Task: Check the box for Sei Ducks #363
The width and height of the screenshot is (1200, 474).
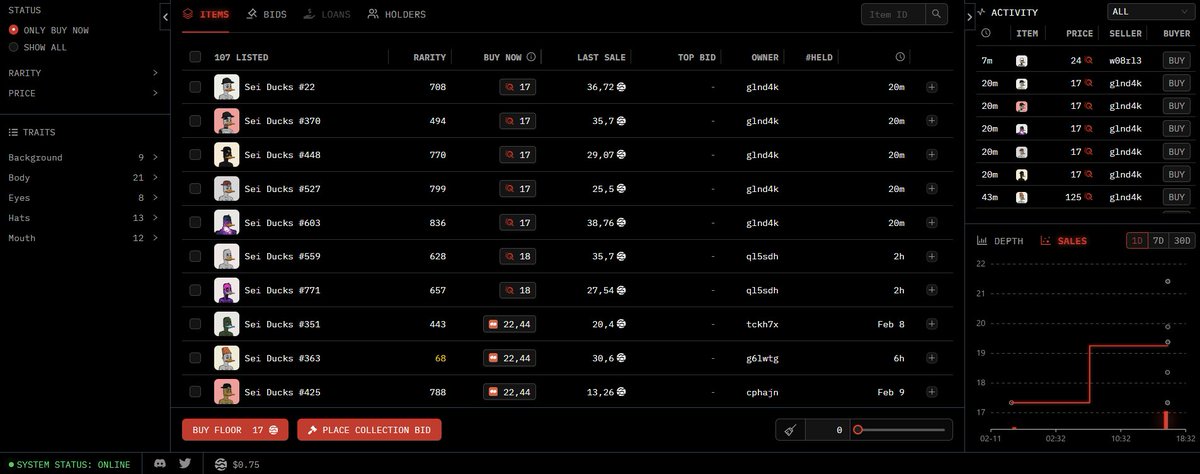Action: (195, 358)
